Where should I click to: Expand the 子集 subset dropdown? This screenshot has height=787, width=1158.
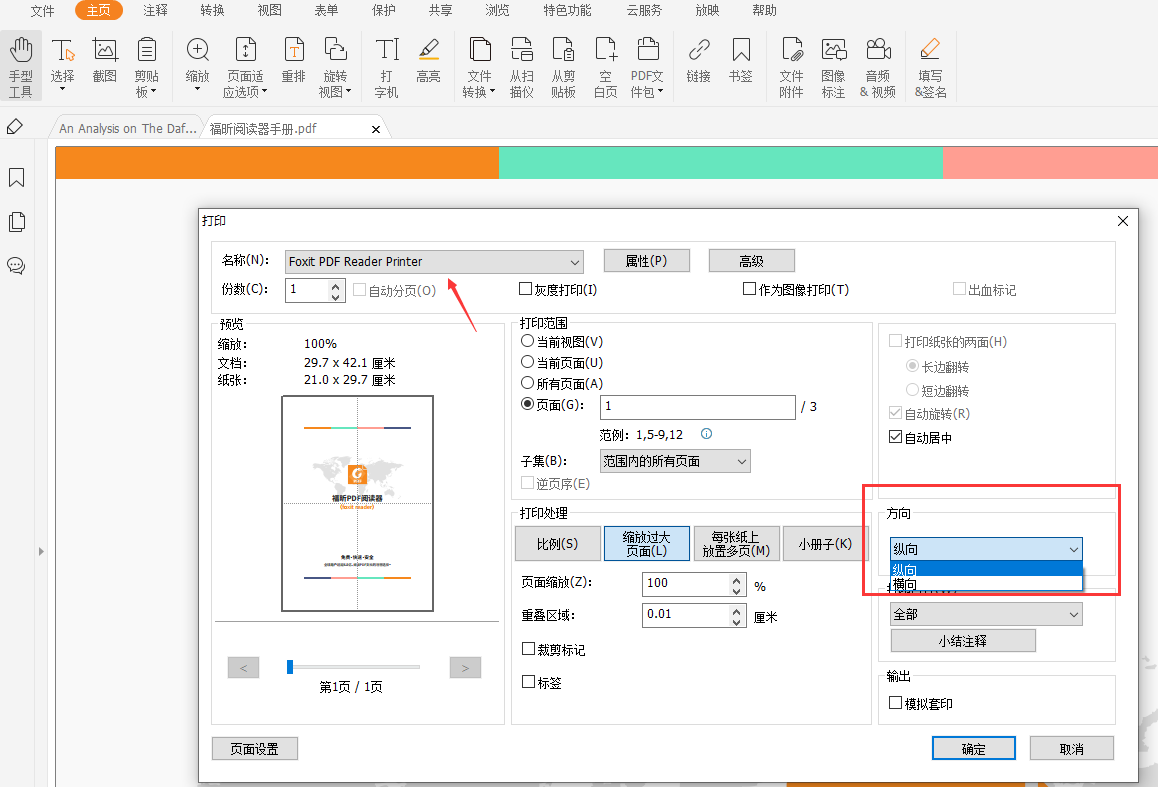coord(675,461)
